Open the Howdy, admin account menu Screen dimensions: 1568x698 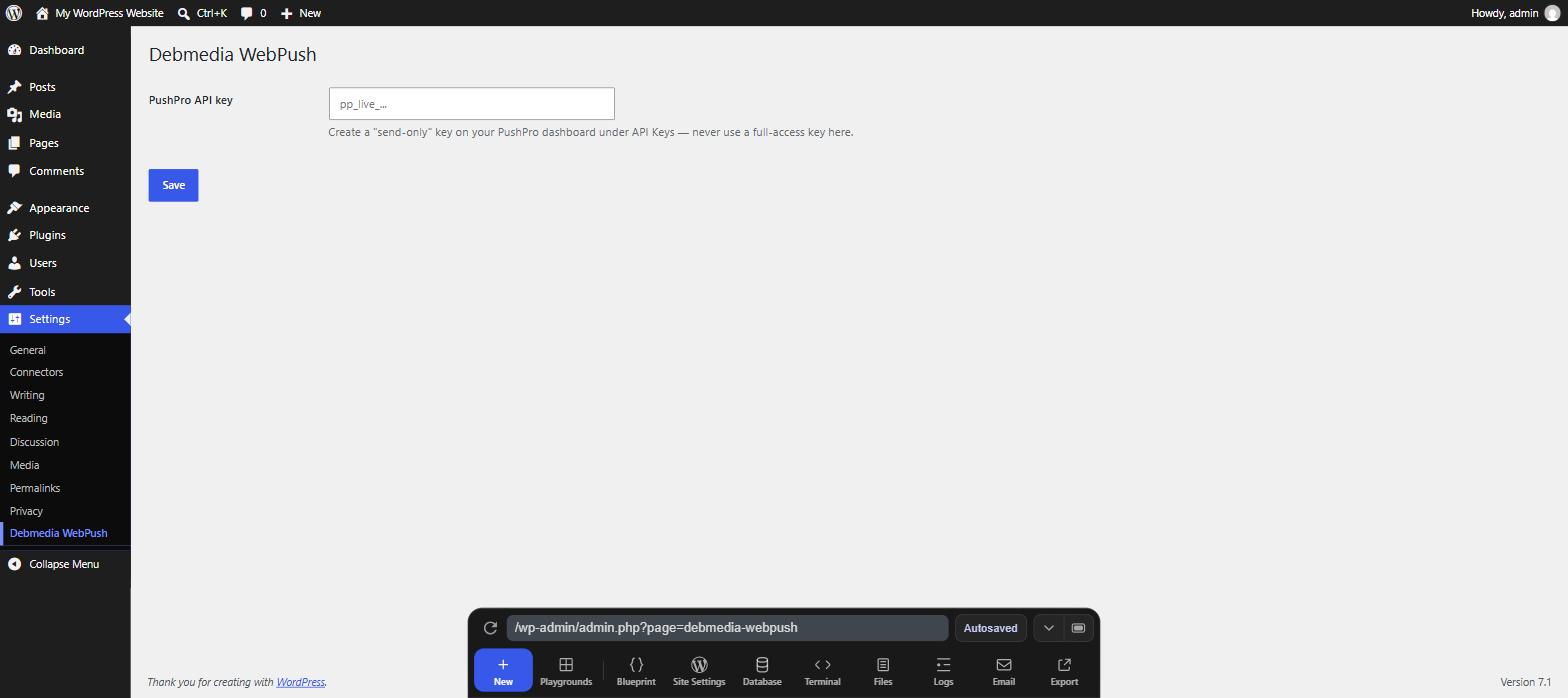tap(1515, 13)
